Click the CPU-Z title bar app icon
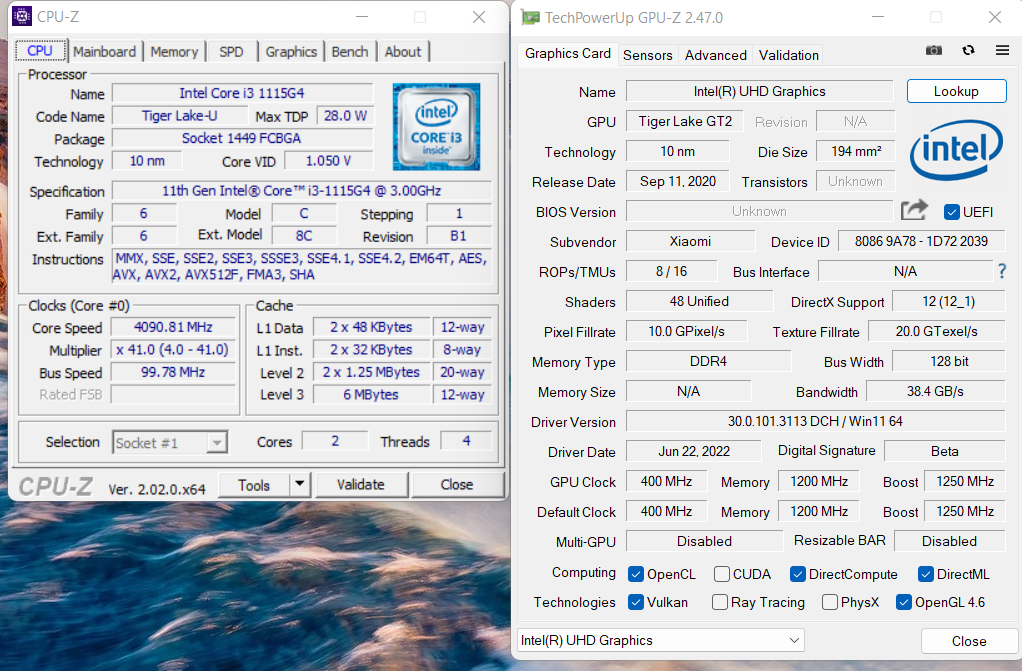1022x671 pixels. tap(22, 17)
